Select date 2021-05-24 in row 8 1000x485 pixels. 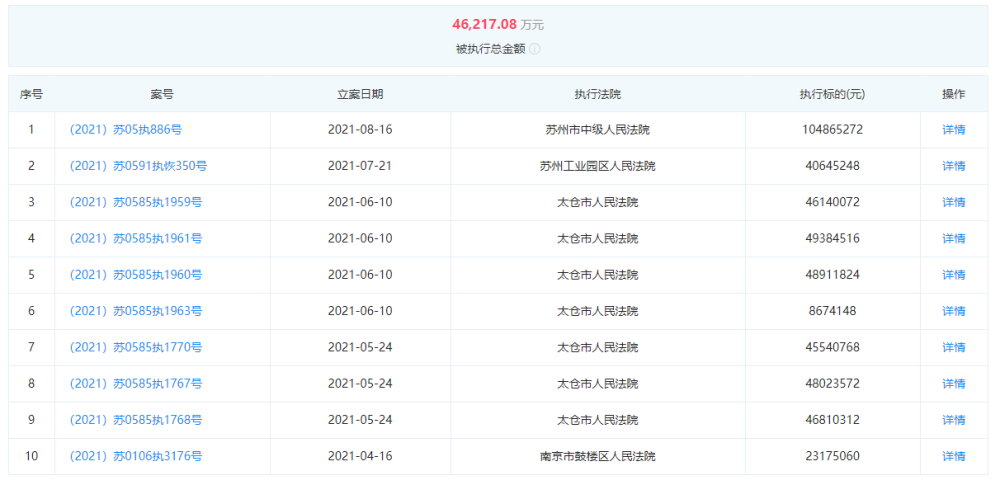point(360,384)
